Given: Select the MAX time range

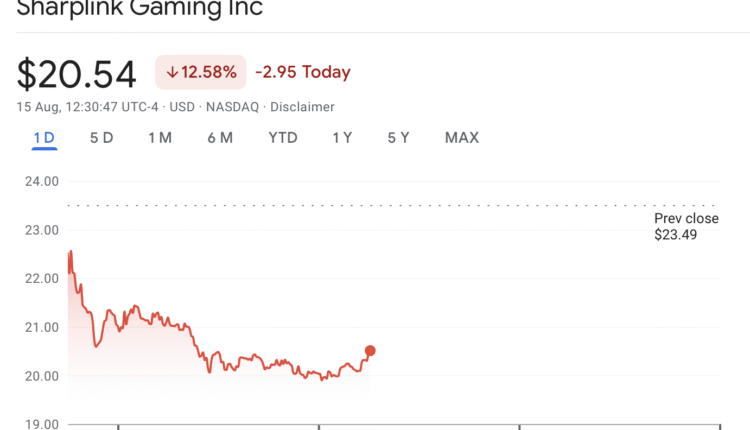Looking at the screenshot, I should [462, 138].
